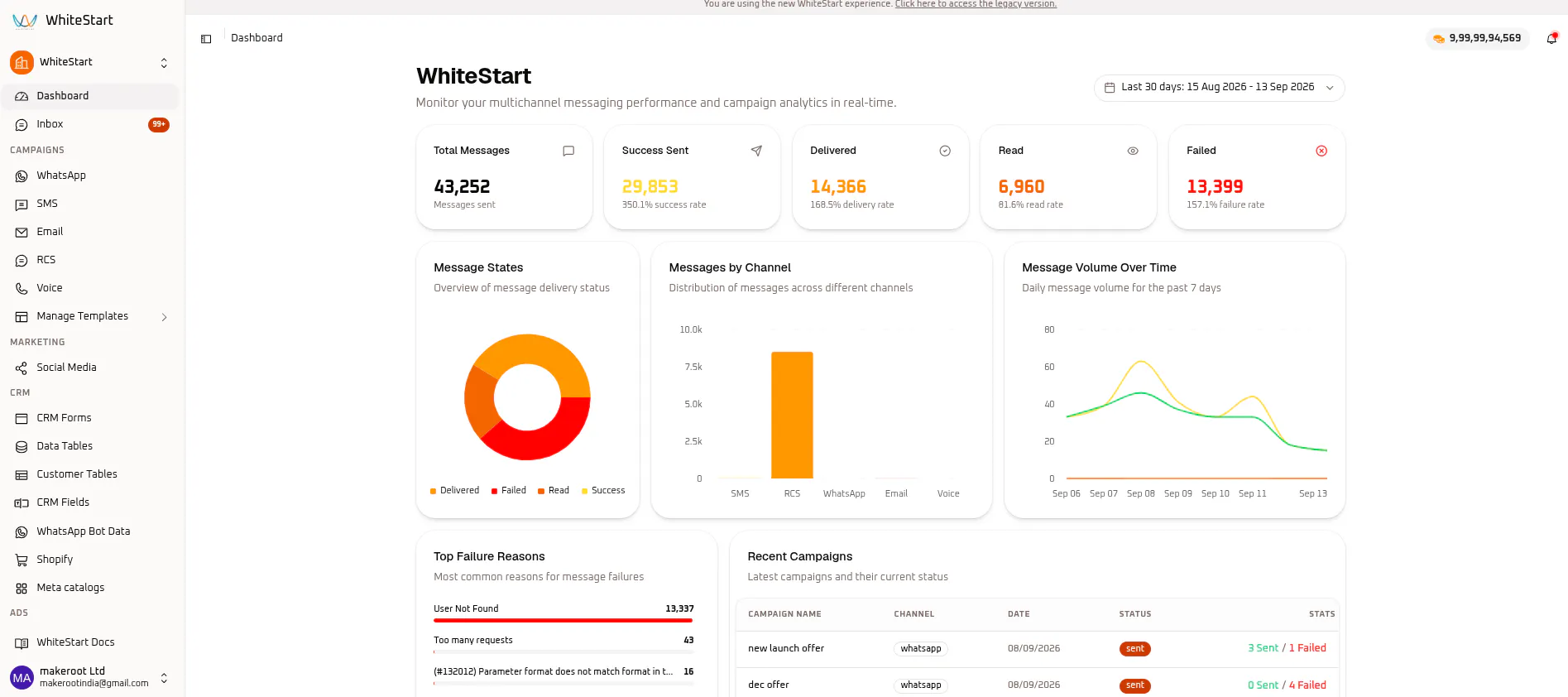Click the Read card eye icon
This screenshot has height=697, width=1568.
point(1133,151)
